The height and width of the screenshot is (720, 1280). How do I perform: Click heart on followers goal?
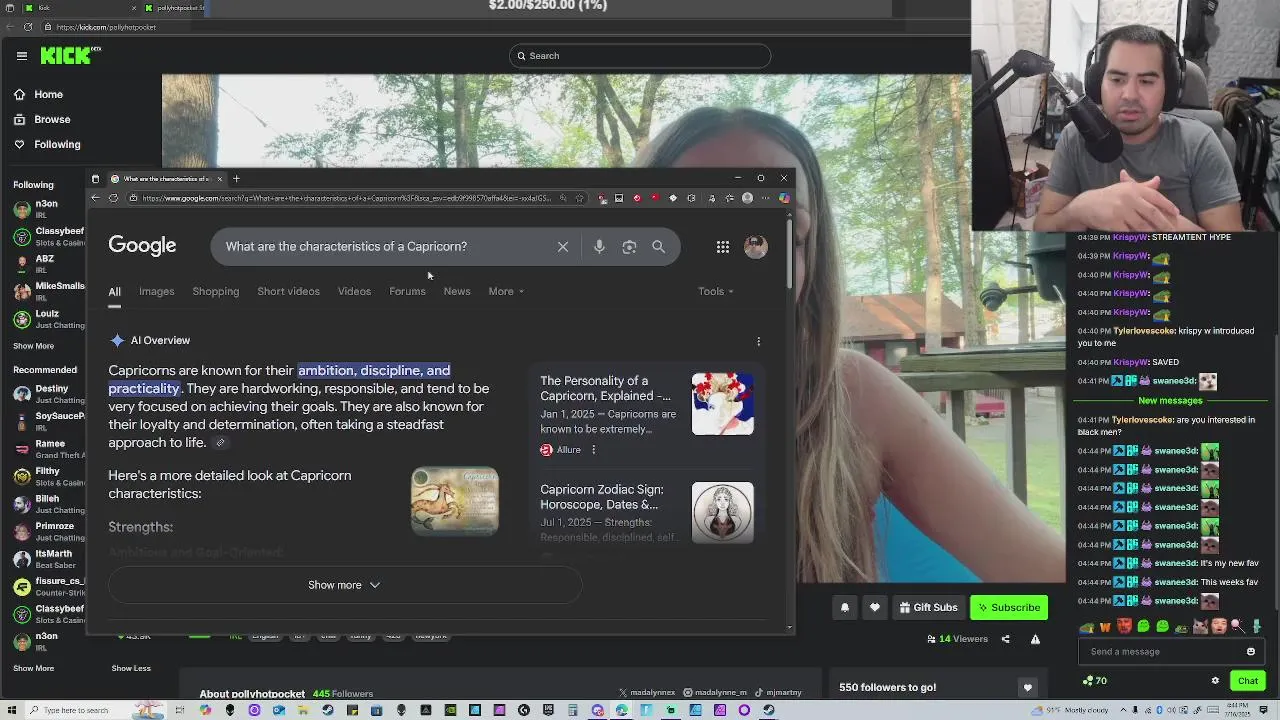[1027, 687]
